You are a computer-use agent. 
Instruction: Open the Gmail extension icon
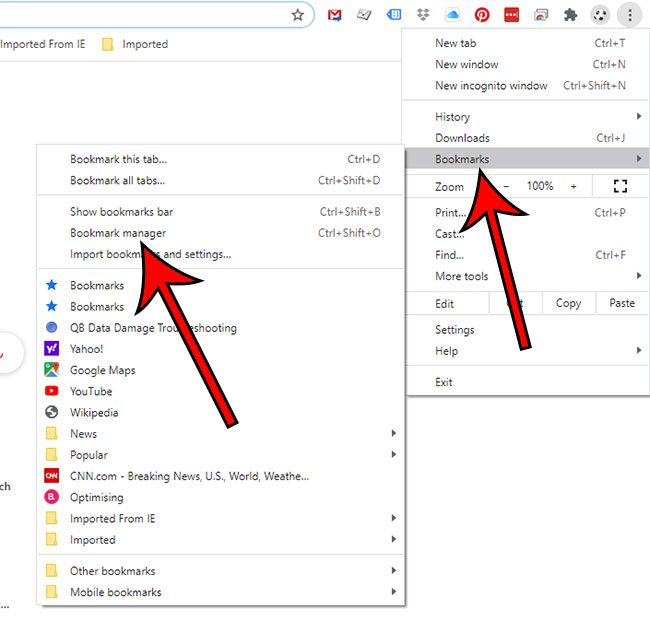click(335, 15)
